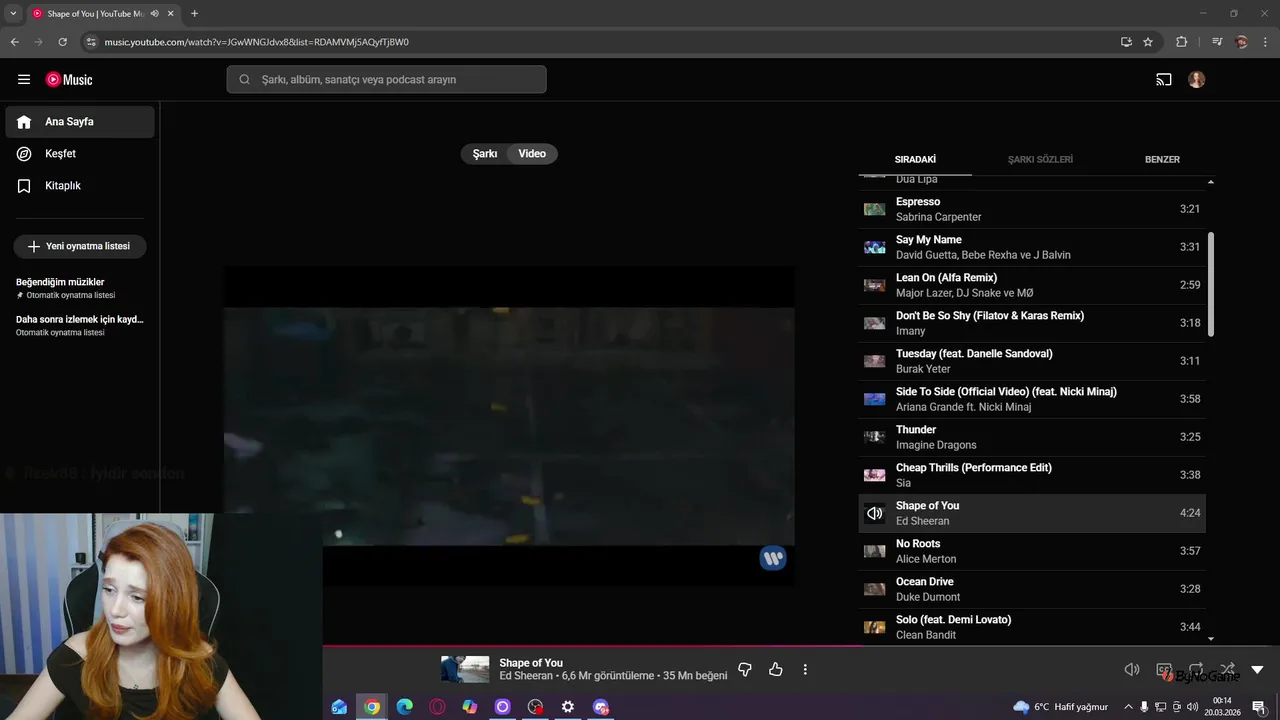Open the Cast to device icon

coord(1164,80)
